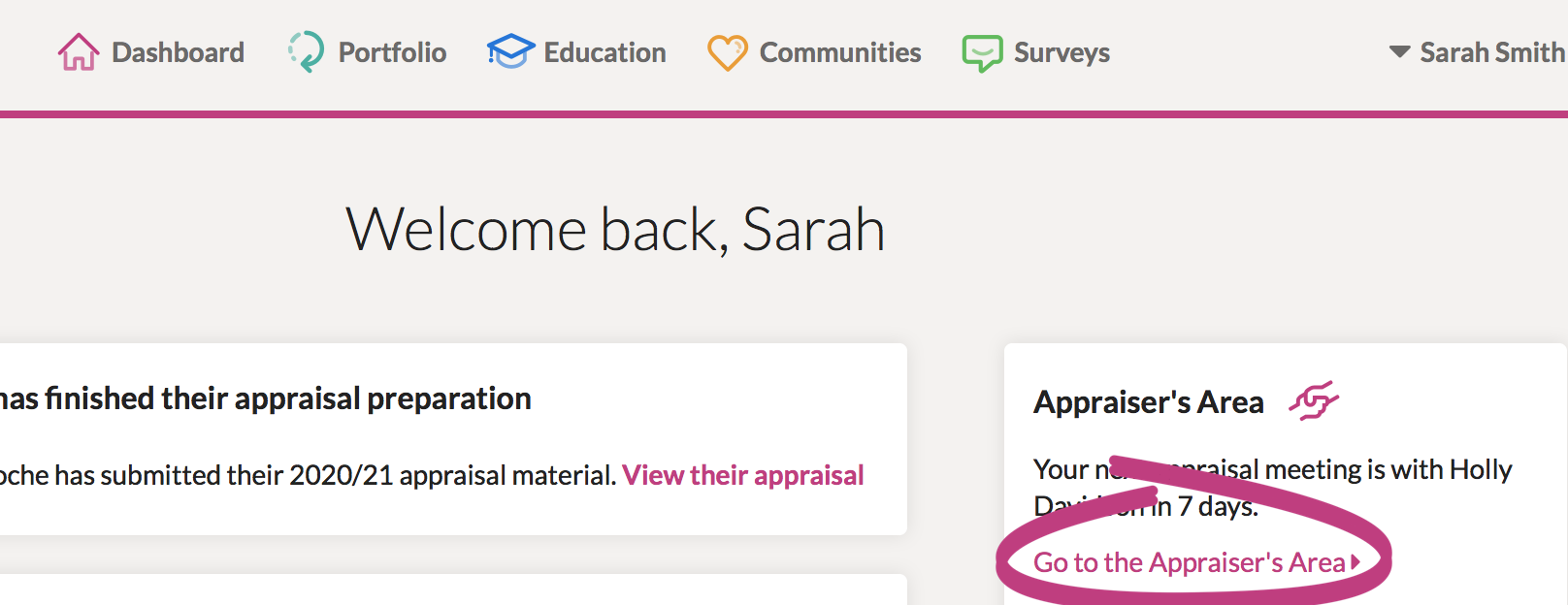Click the Appraiser's Area card heading
Screen dimensions: 1568x605
pyautogui.click(x=1149, y=401)
